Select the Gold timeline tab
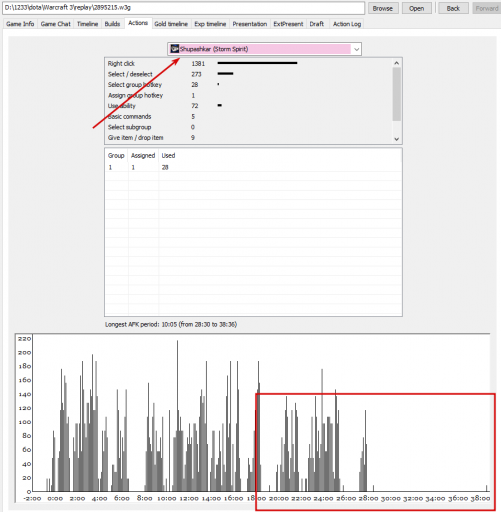 click(x=171, y=24)
